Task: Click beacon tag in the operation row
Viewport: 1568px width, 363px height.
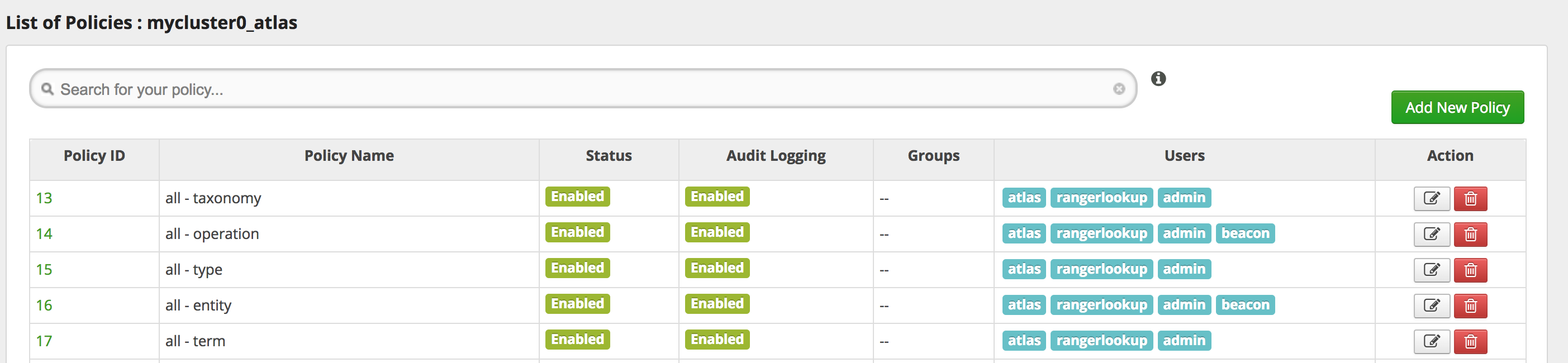Action: (x=1245, y=233)
